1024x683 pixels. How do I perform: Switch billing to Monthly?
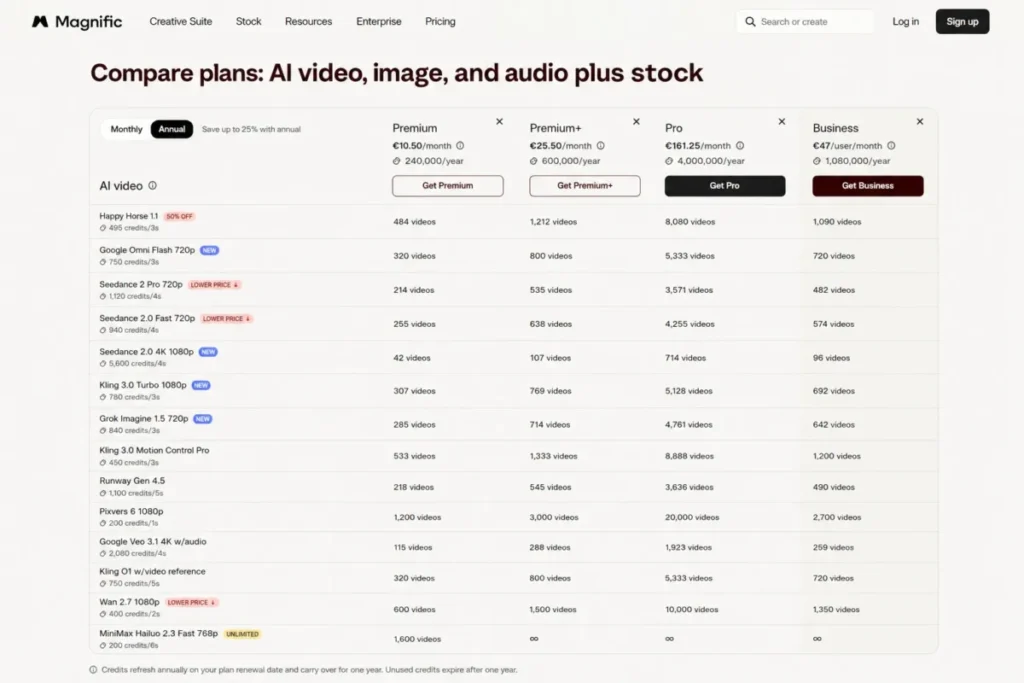pyautogui.click(x=126, y=129)
